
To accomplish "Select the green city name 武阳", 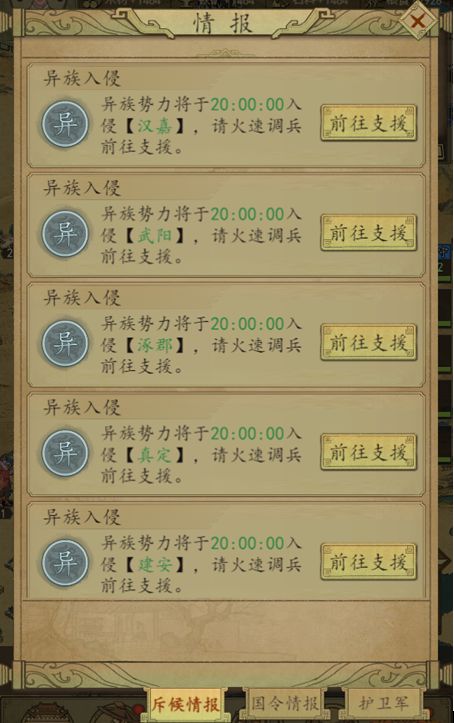I will coord(154,236).
